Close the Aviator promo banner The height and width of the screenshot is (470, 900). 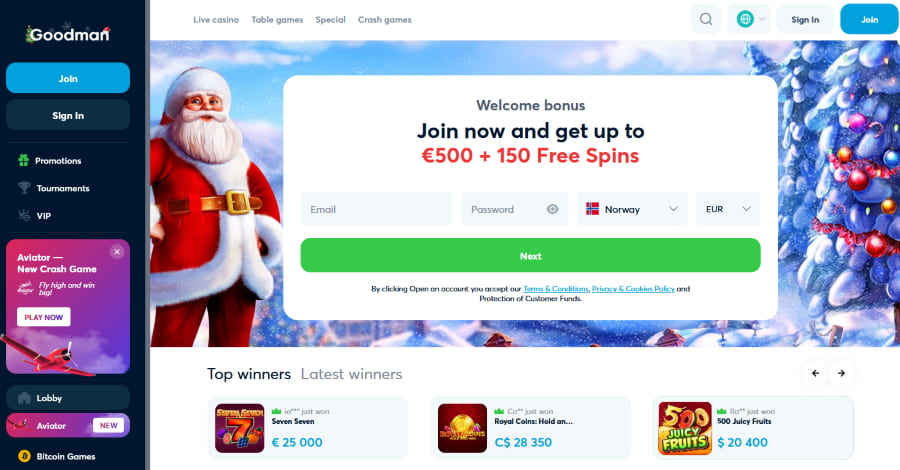click(117, 251)
